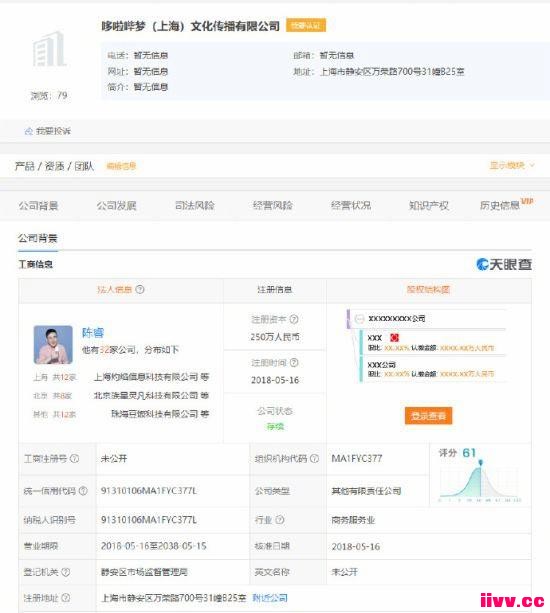Open the 历史信息 VIP tab
Screen dimensions: 550x613
[x=506, y=204]
